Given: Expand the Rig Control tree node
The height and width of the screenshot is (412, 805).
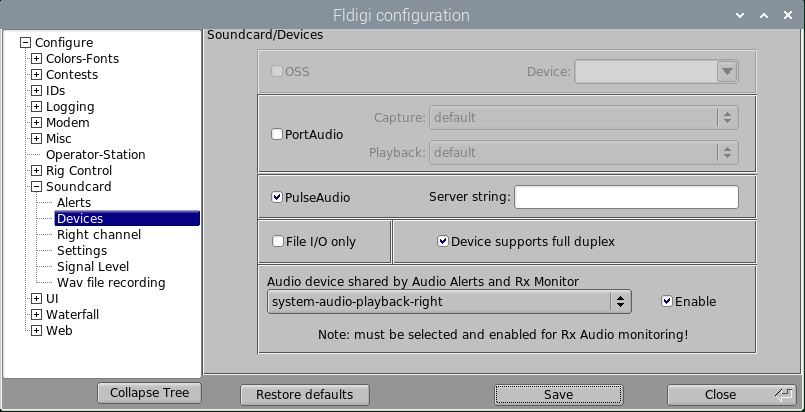Looking at the screenshot, I should tap(36, 170).
